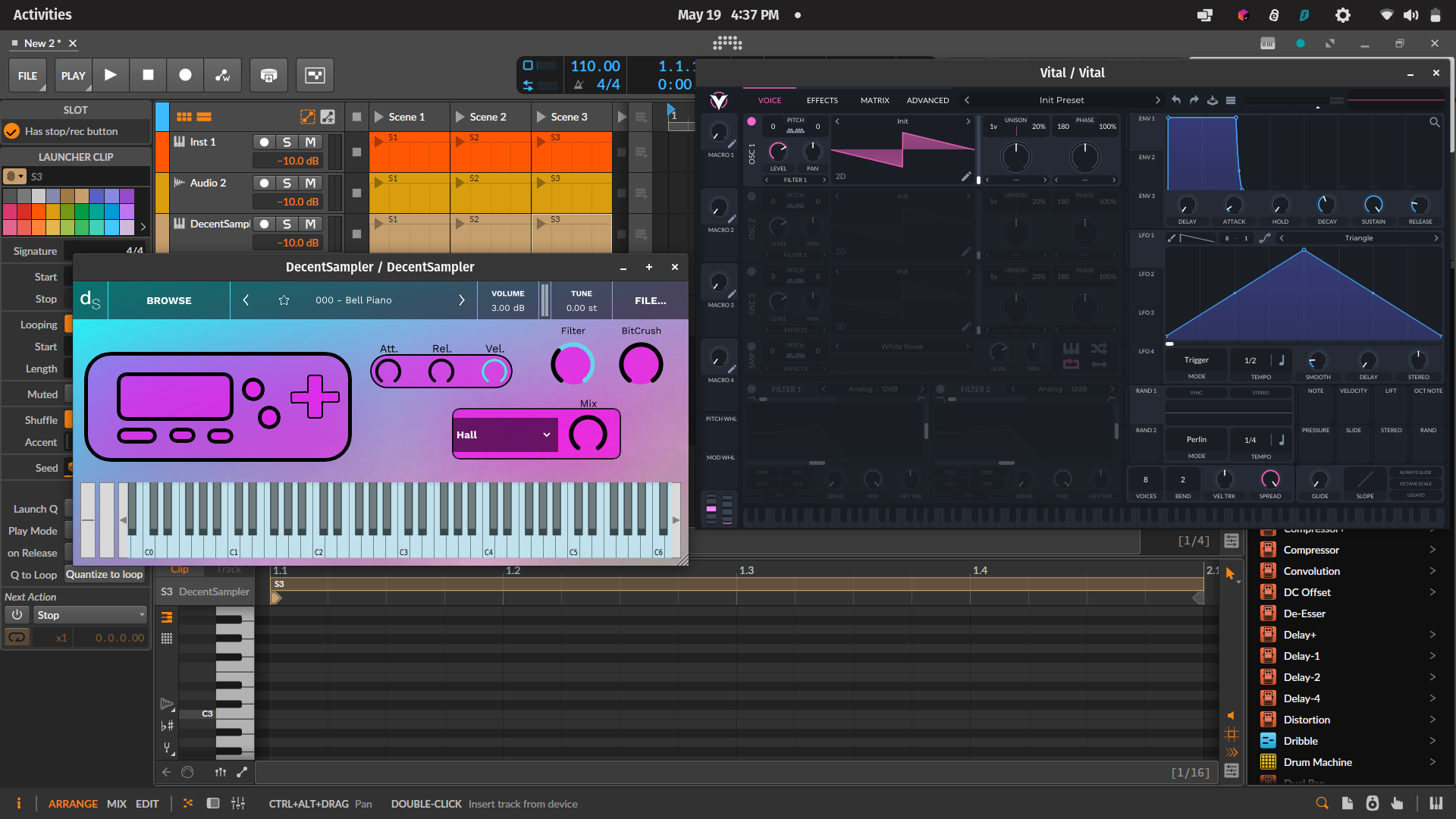
Task: Open the FILE menu button
Action: (27, 75)
